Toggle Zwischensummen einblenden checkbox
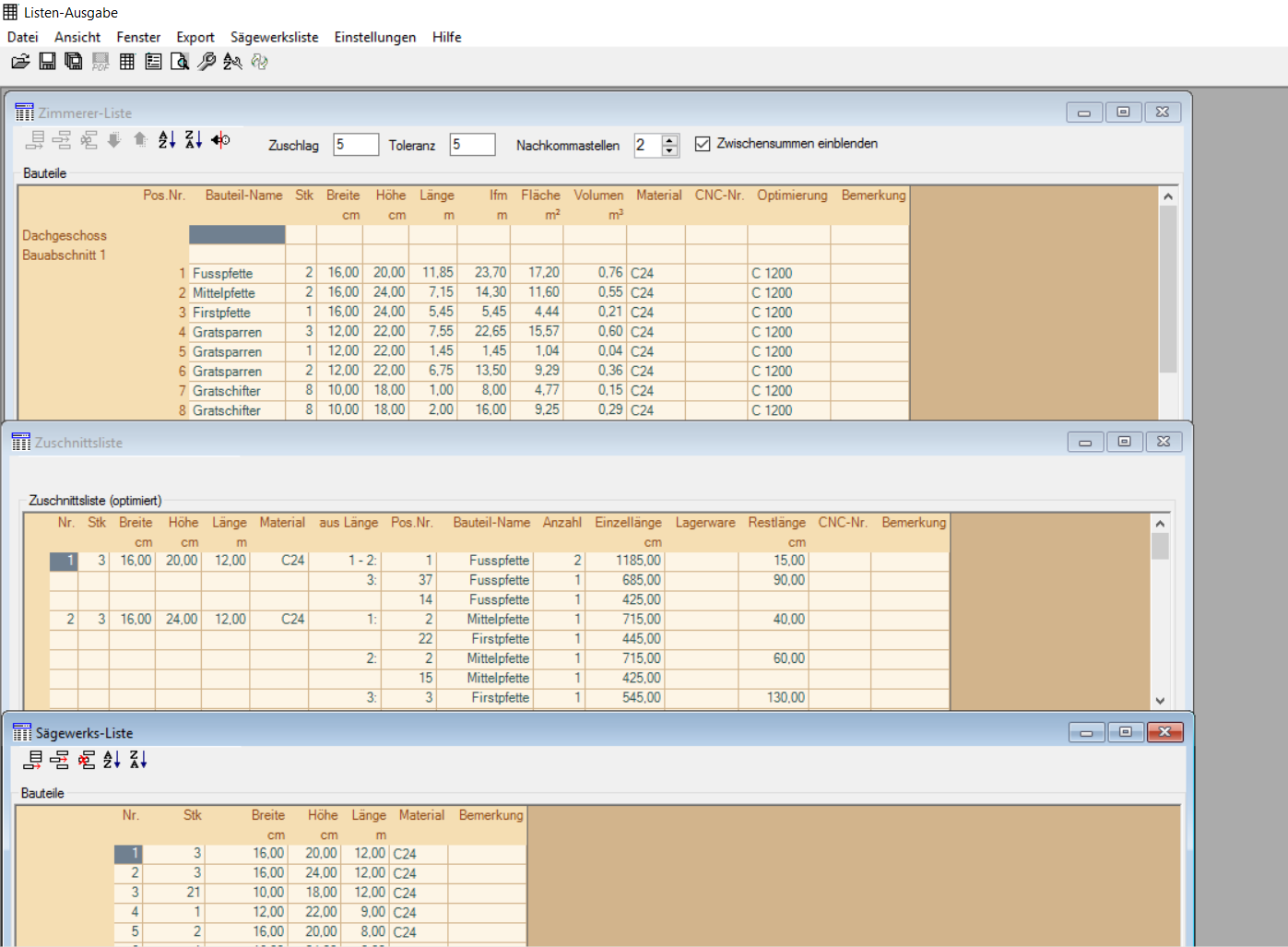The height and width of the screenshot is (947, 1288). (703, 144)
